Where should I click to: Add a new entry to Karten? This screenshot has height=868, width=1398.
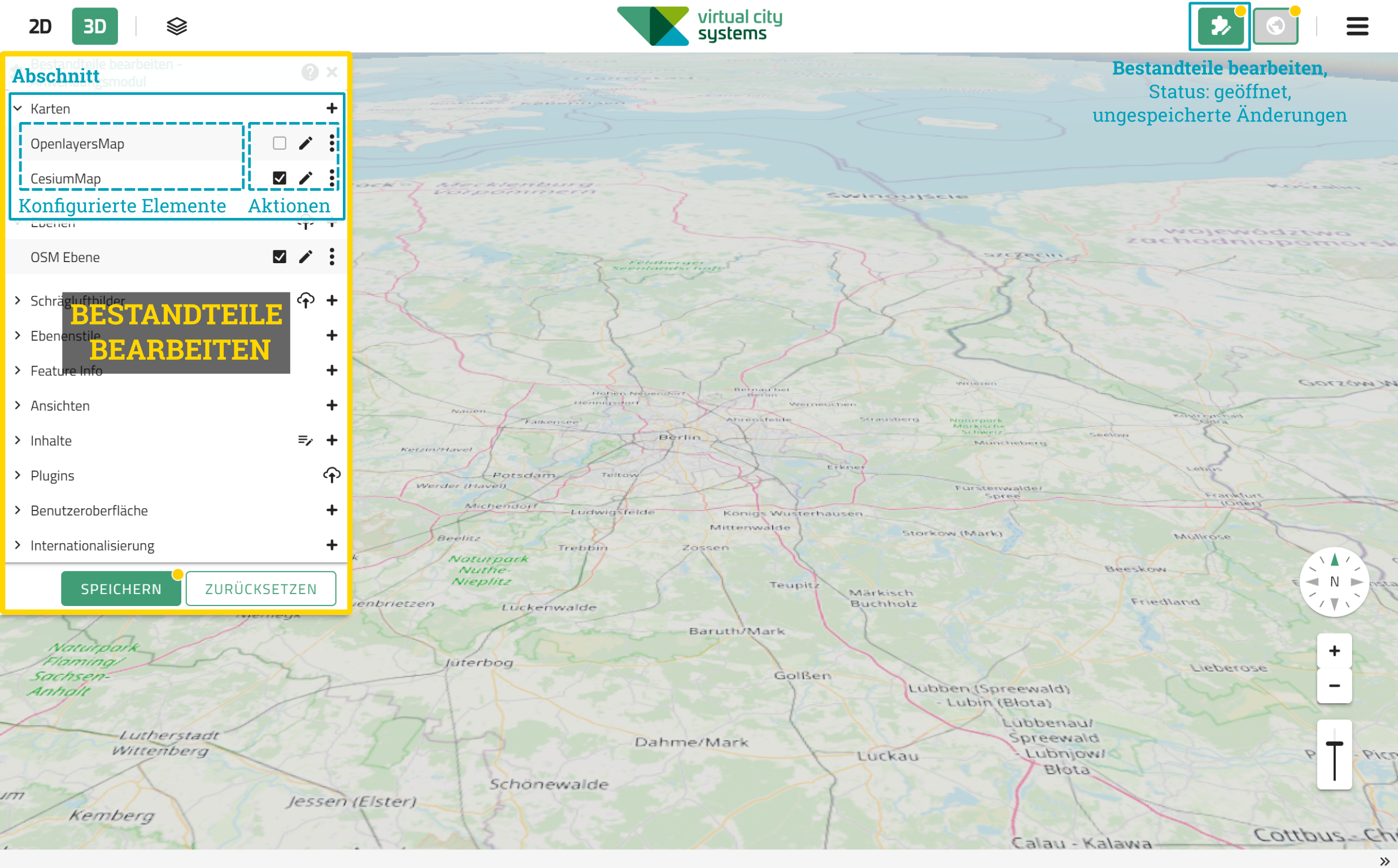(x=332, y=108)
